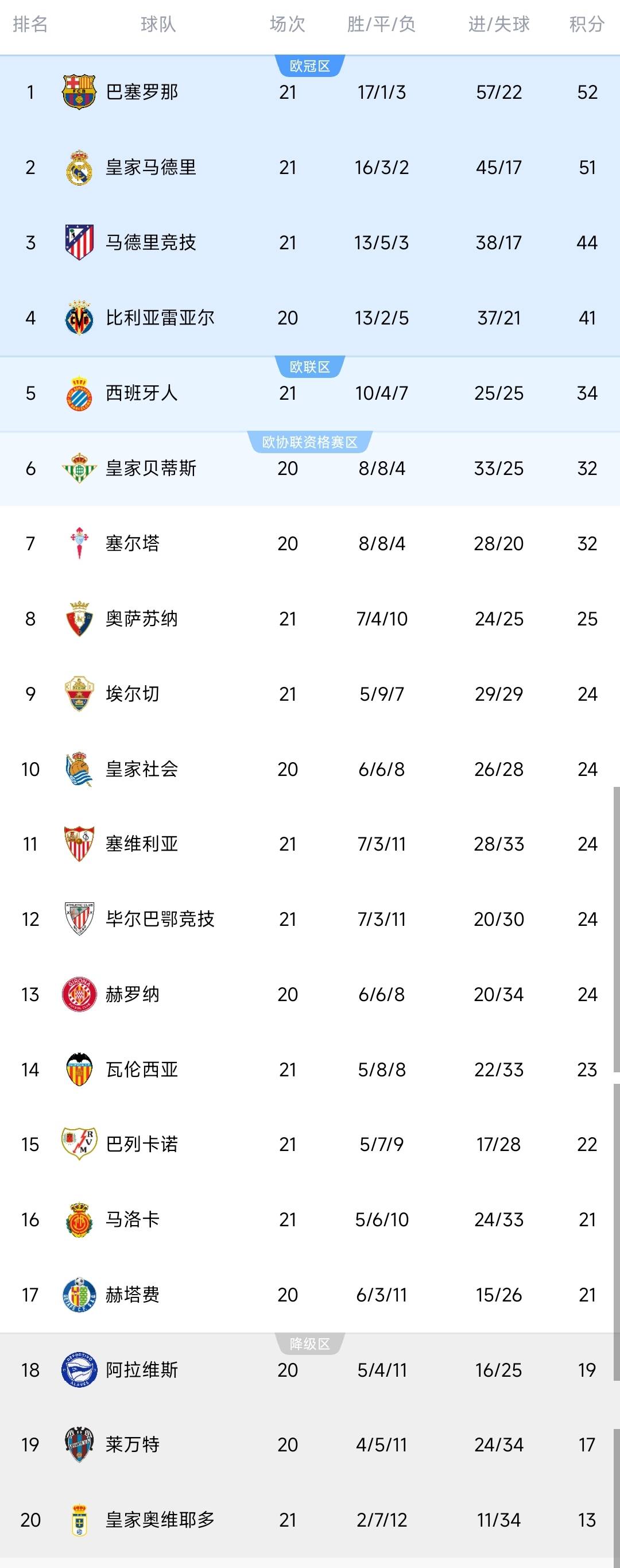The height and width of the screenshot is (1568, 620).
Task: Tap the Espanyol team logo
Action: tap(79, 393)
